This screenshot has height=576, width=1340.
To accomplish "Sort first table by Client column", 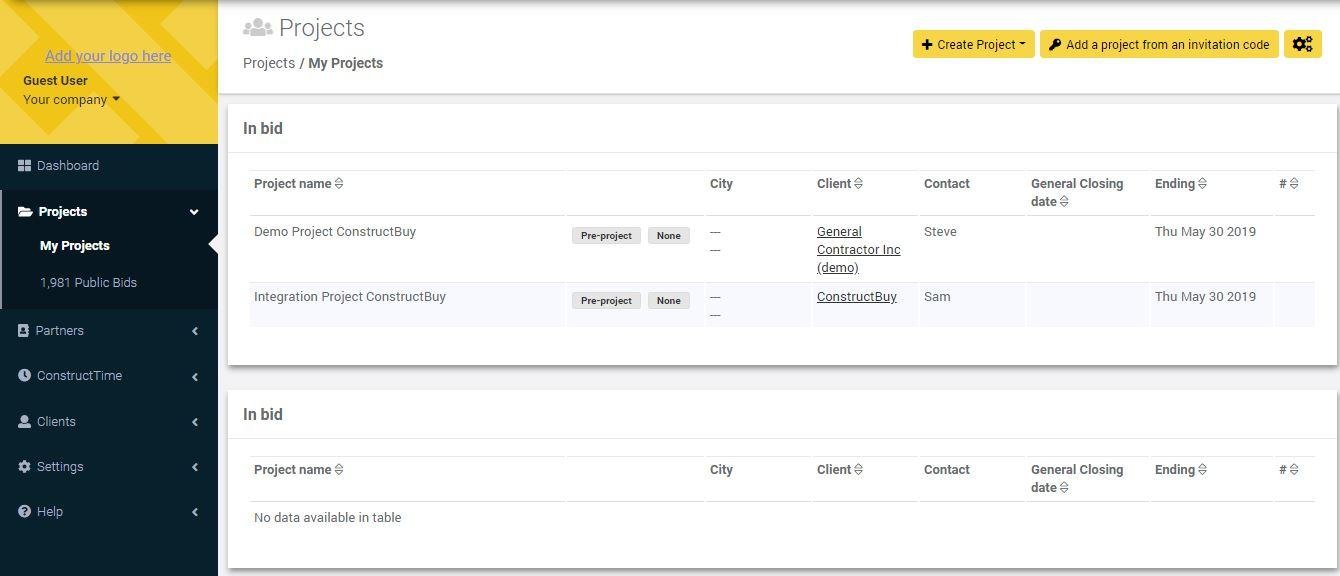I will (858, 184).
